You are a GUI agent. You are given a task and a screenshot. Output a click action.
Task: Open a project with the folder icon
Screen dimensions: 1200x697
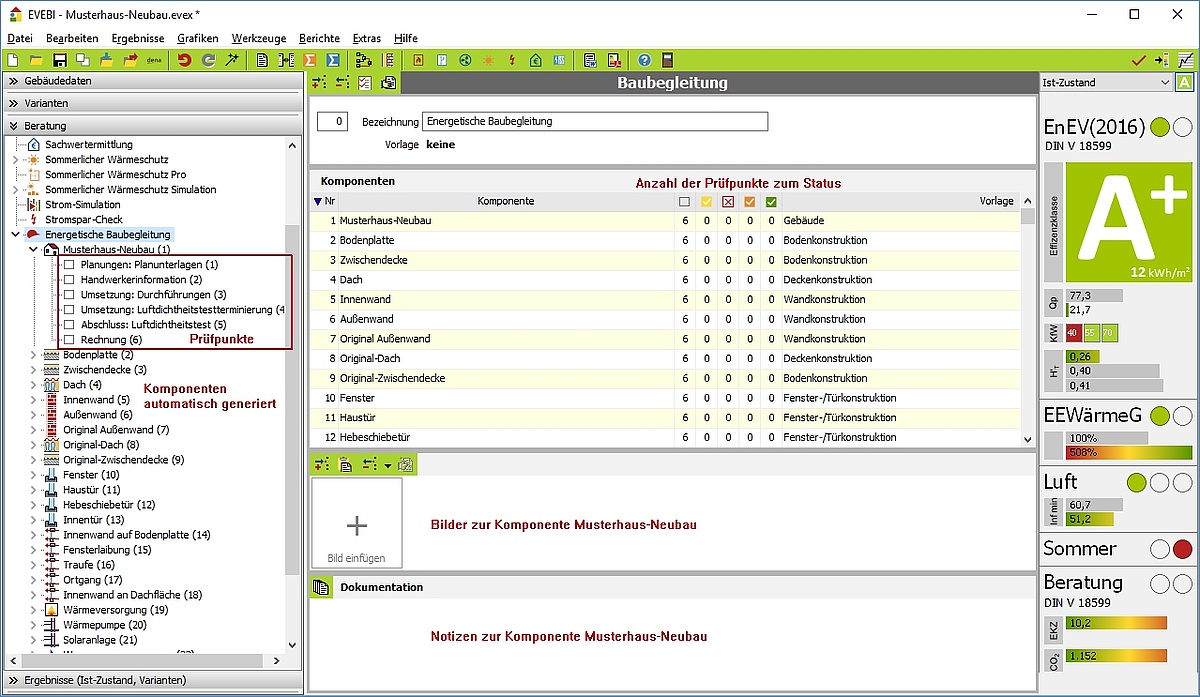36,60
